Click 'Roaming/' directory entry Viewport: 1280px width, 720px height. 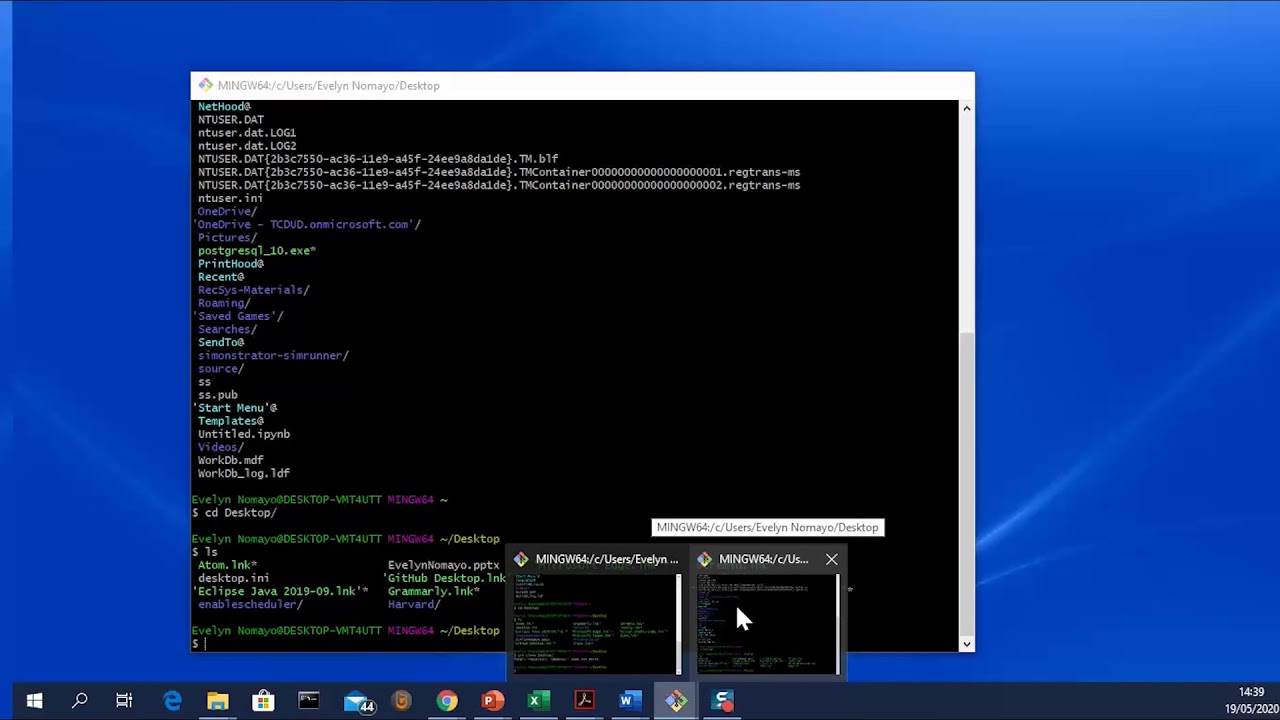[x=224, y=303]
